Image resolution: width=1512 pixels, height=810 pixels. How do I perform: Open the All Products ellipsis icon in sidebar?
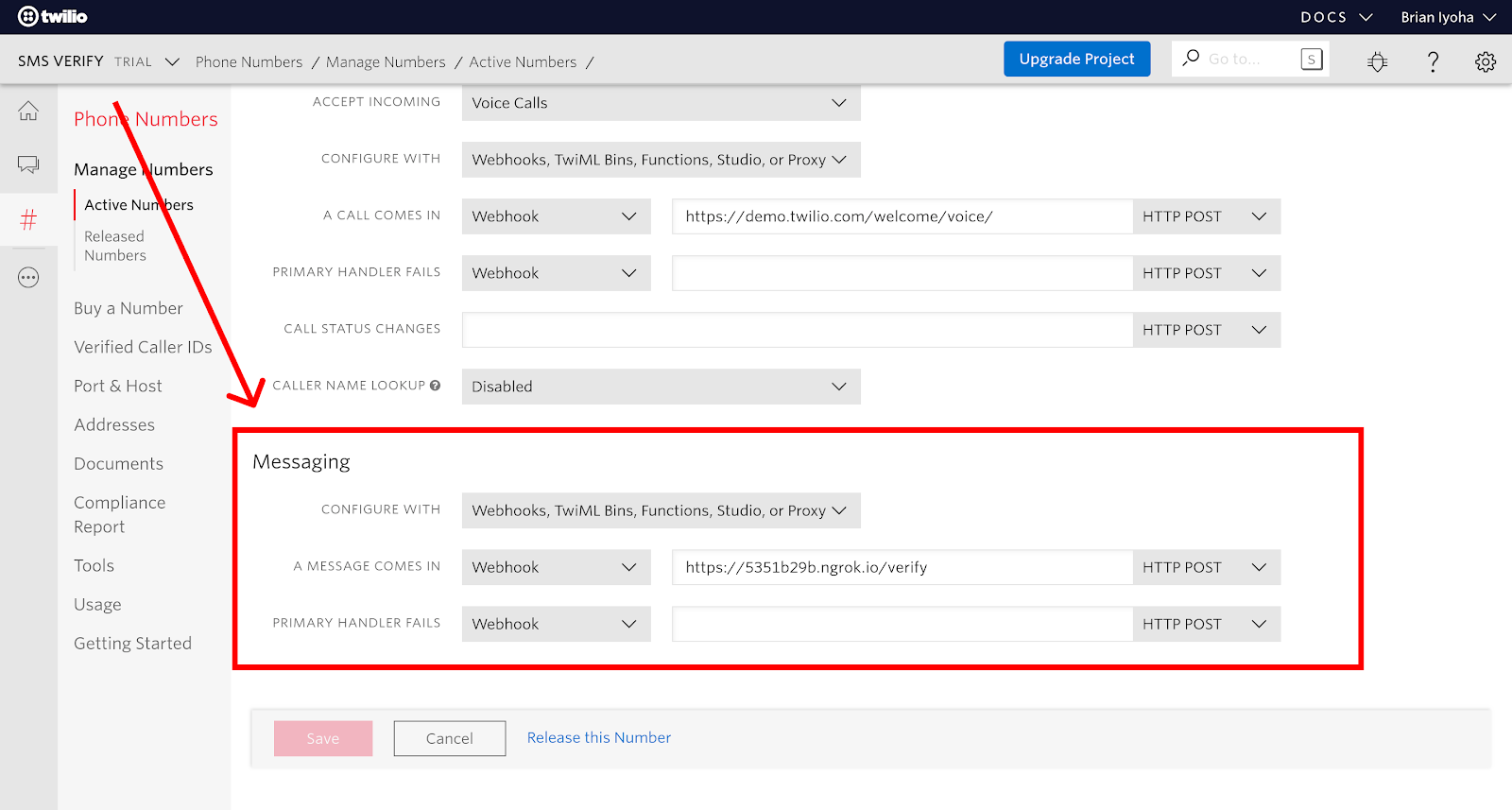(x=28, y=278)
